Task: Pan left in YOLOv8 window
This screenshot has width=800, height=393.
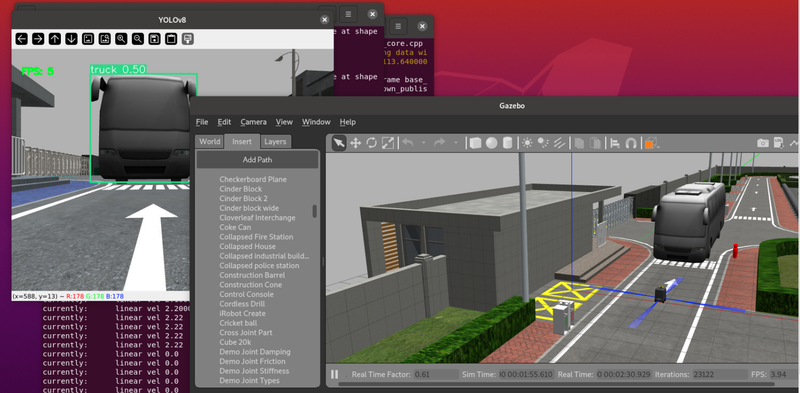Action: (x=21, y=39)
